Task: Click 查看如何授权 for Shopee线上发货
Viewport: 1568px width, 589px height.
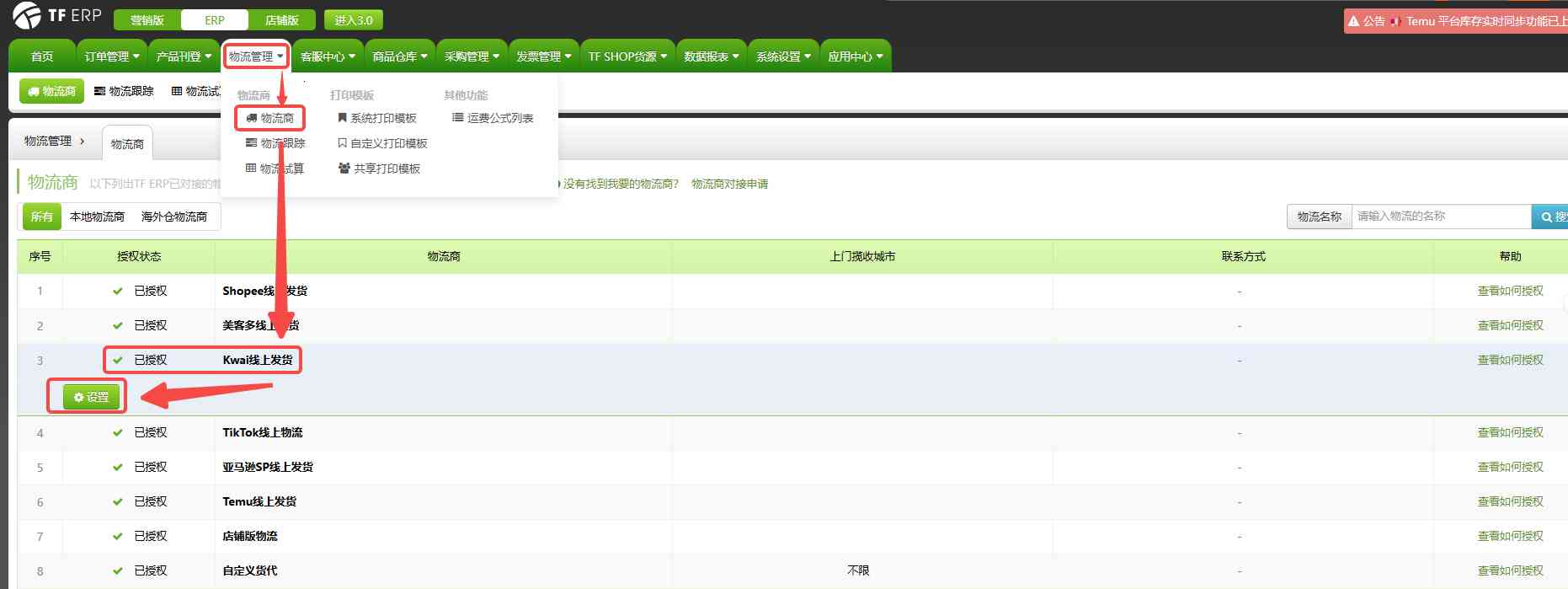Action: click(x=1510, y=291)
